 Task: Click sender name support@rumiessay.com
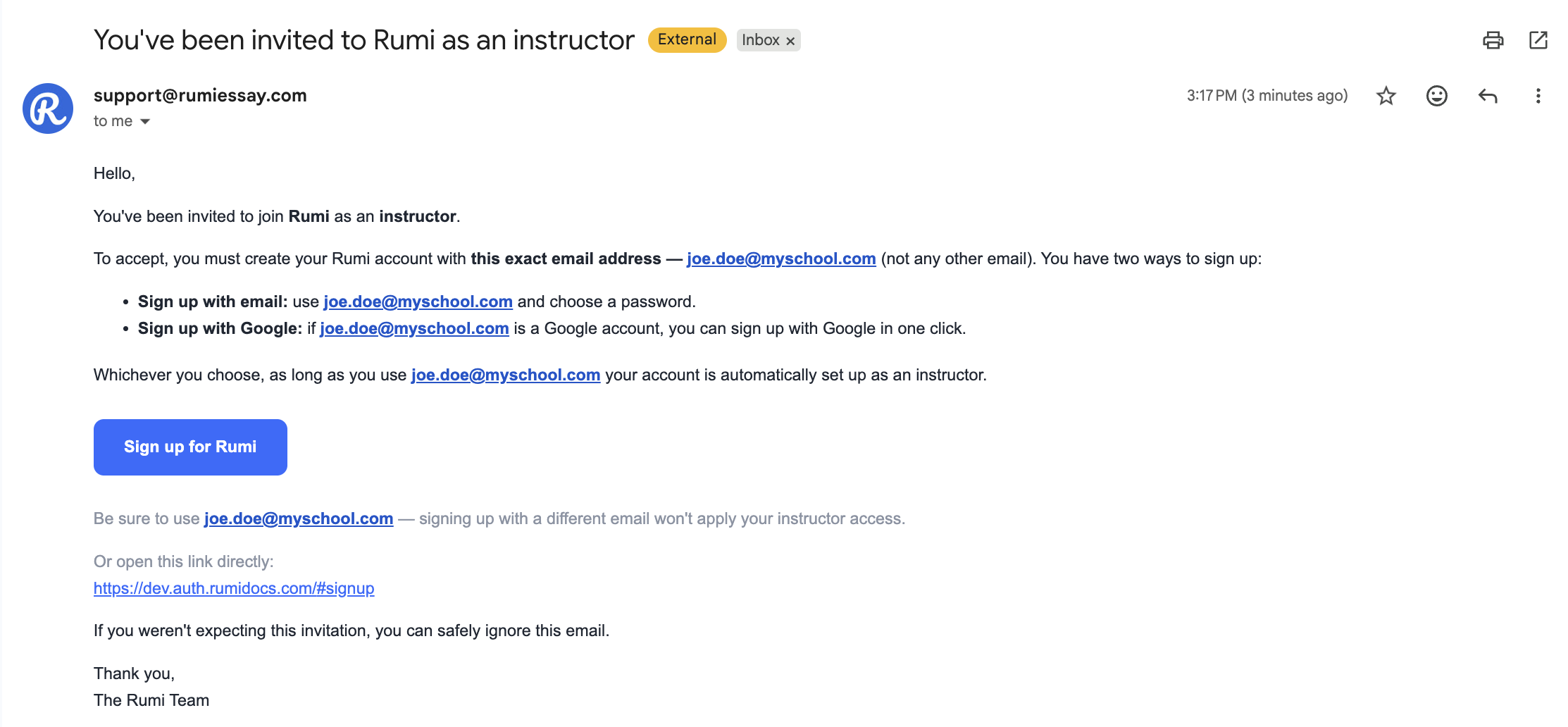pyautogui.click(x=200, y=95)
